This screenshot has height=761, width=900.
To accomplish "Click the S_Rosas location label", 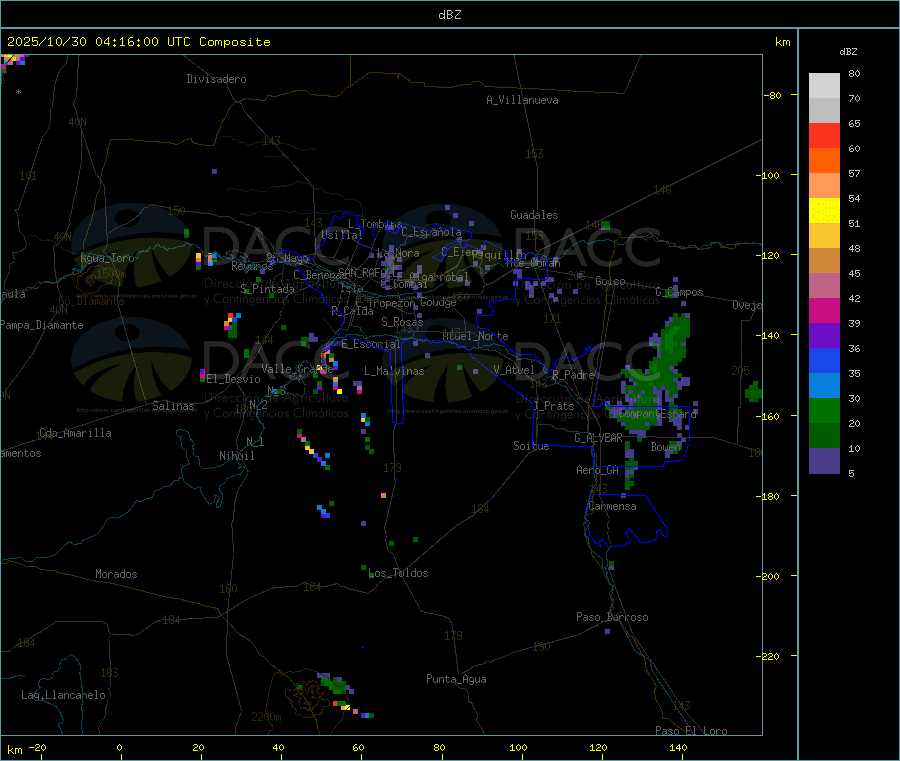I will point(402,322).
